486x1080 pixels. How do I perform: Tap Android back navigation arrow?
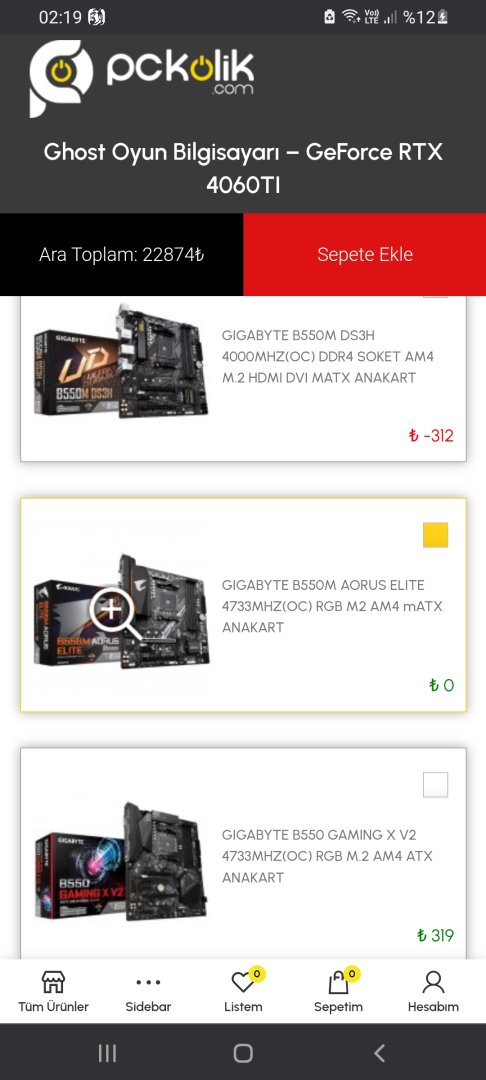click(x=379, y=1052)
